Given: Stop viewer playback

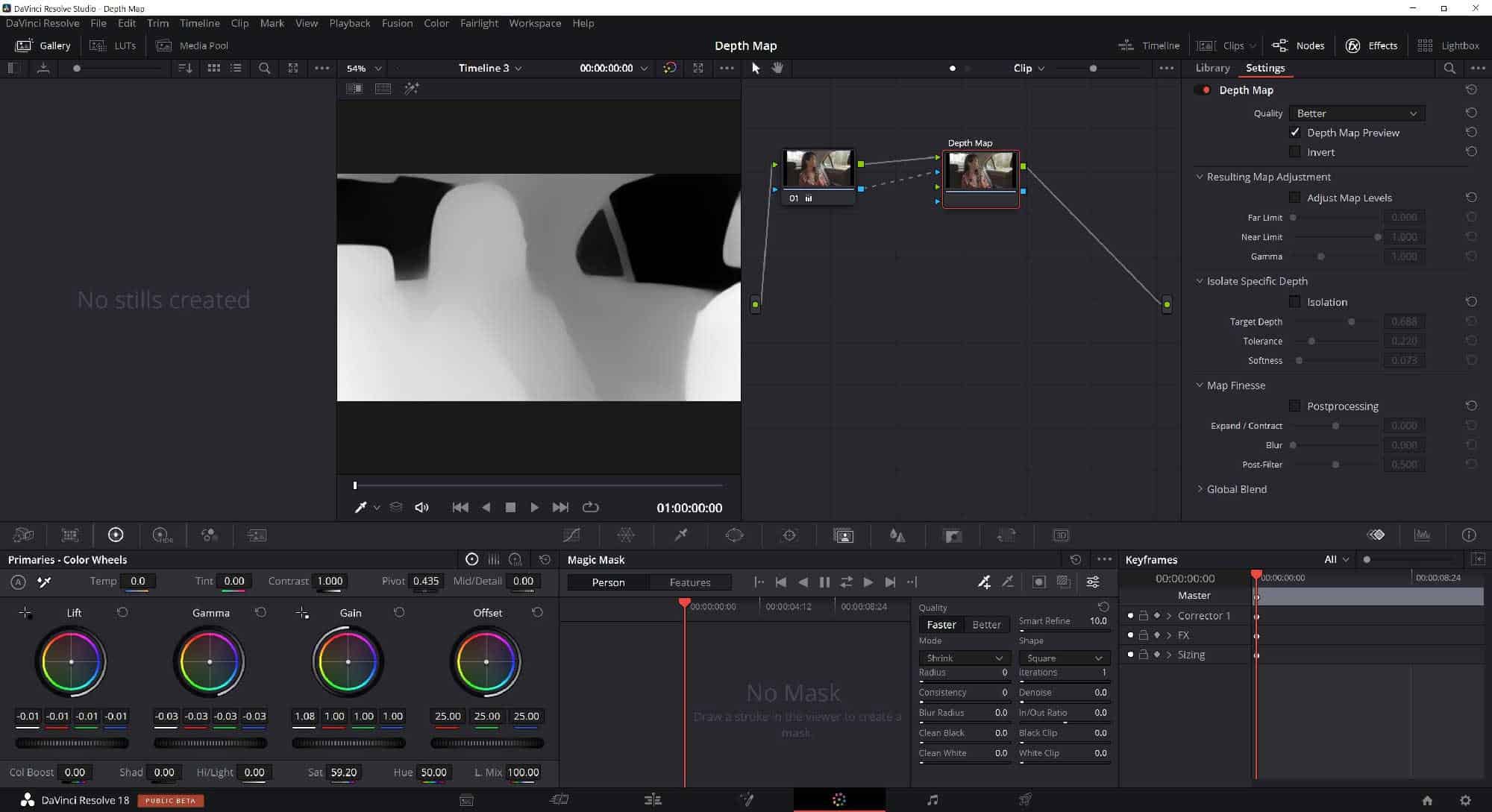Looking at the screenshot, I should (510, 508).
